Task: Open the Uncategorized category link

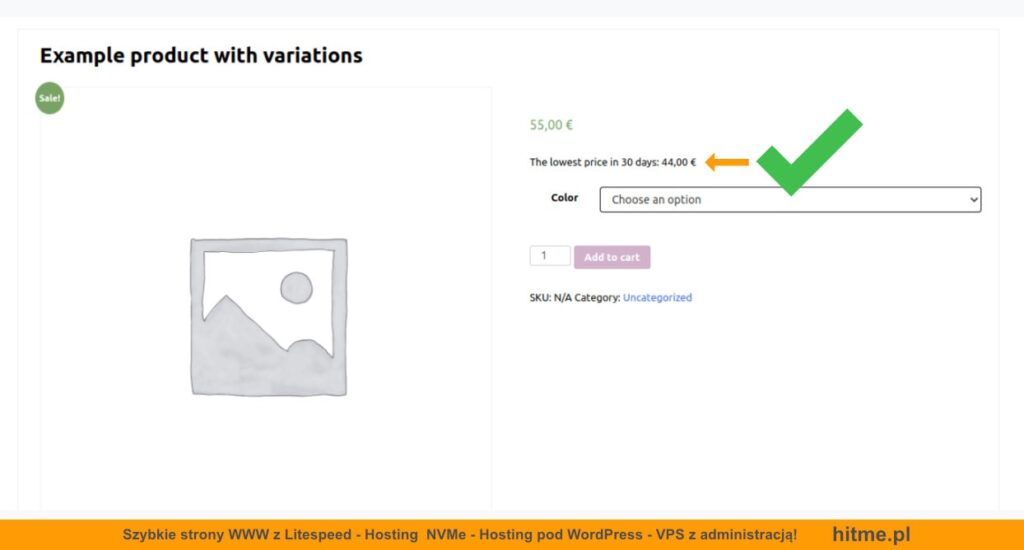Action: pyautogui.click(x=657, y=298)
